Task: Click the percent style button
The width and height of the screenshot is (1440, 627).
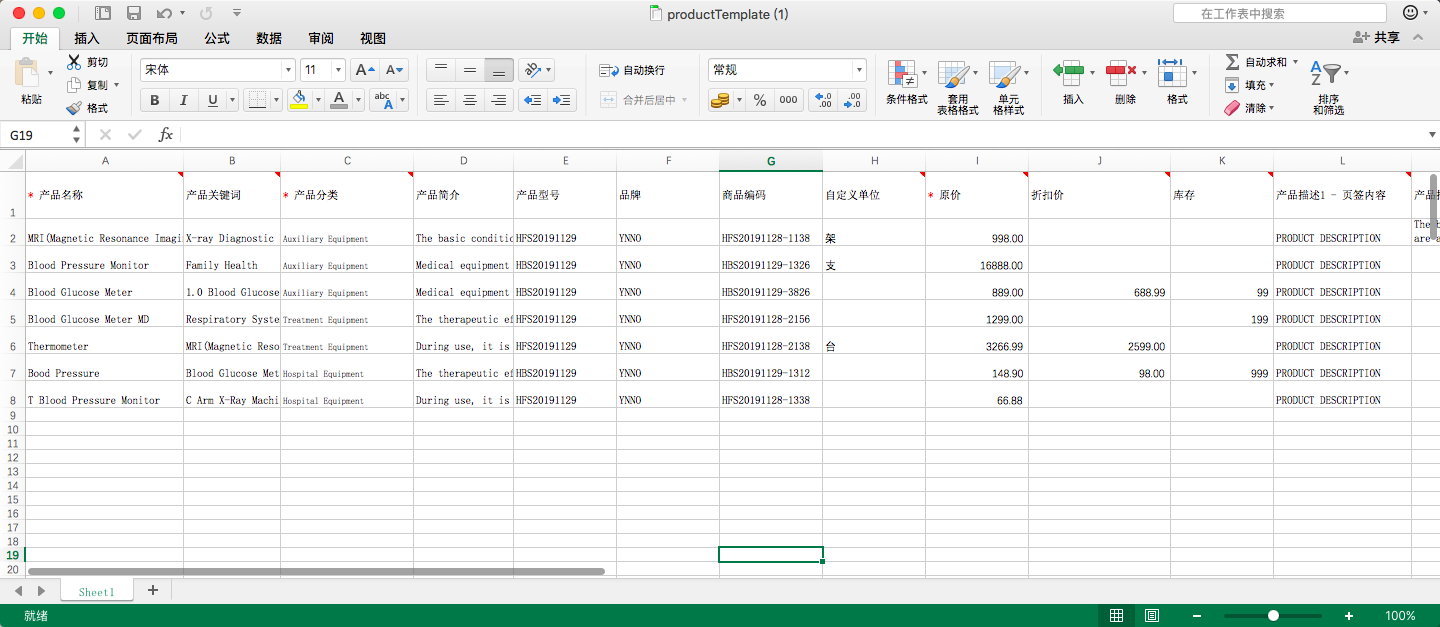Action: (760, 100)
